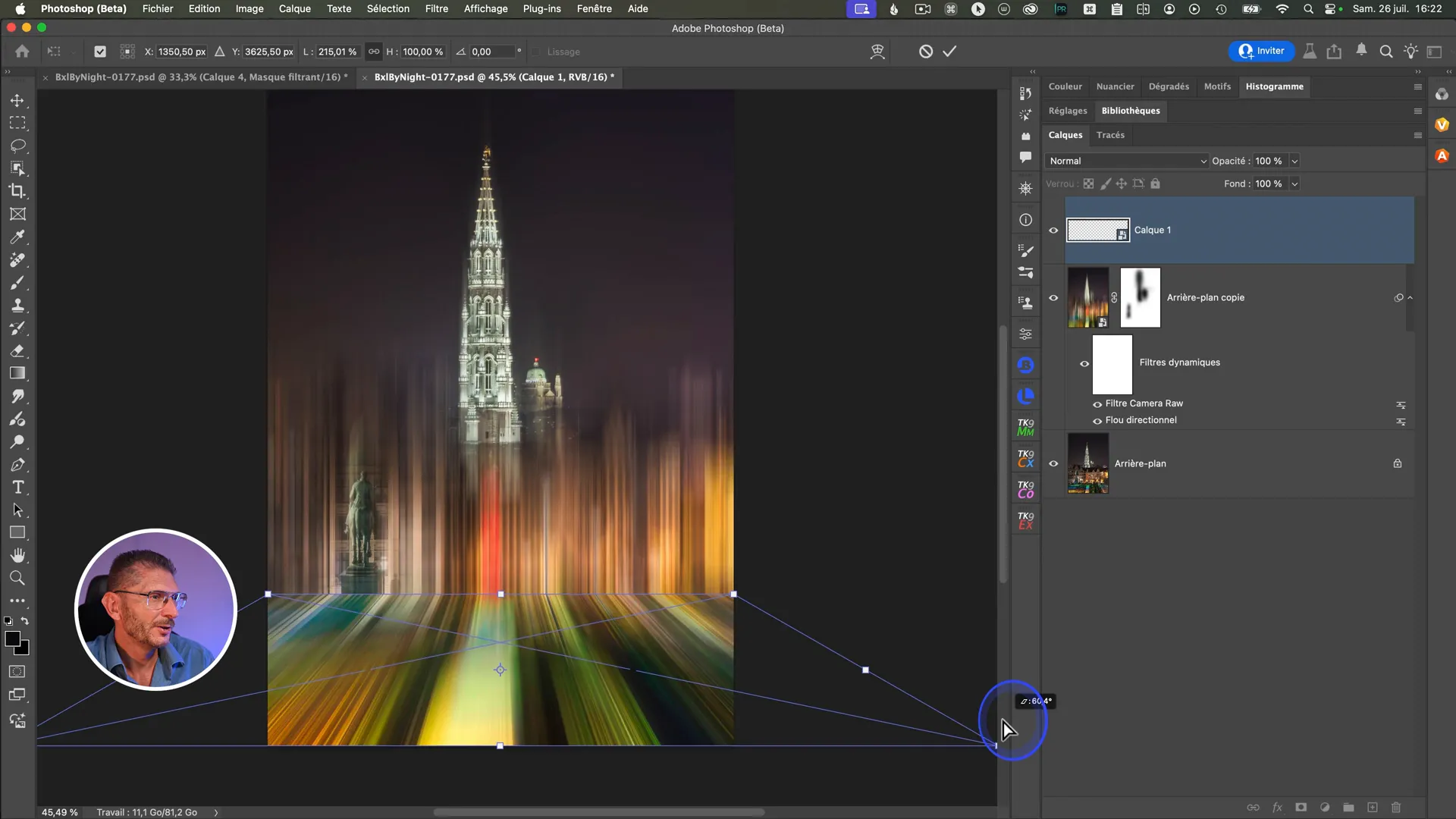Switch to the Tracés tab

coord(1110,135)
